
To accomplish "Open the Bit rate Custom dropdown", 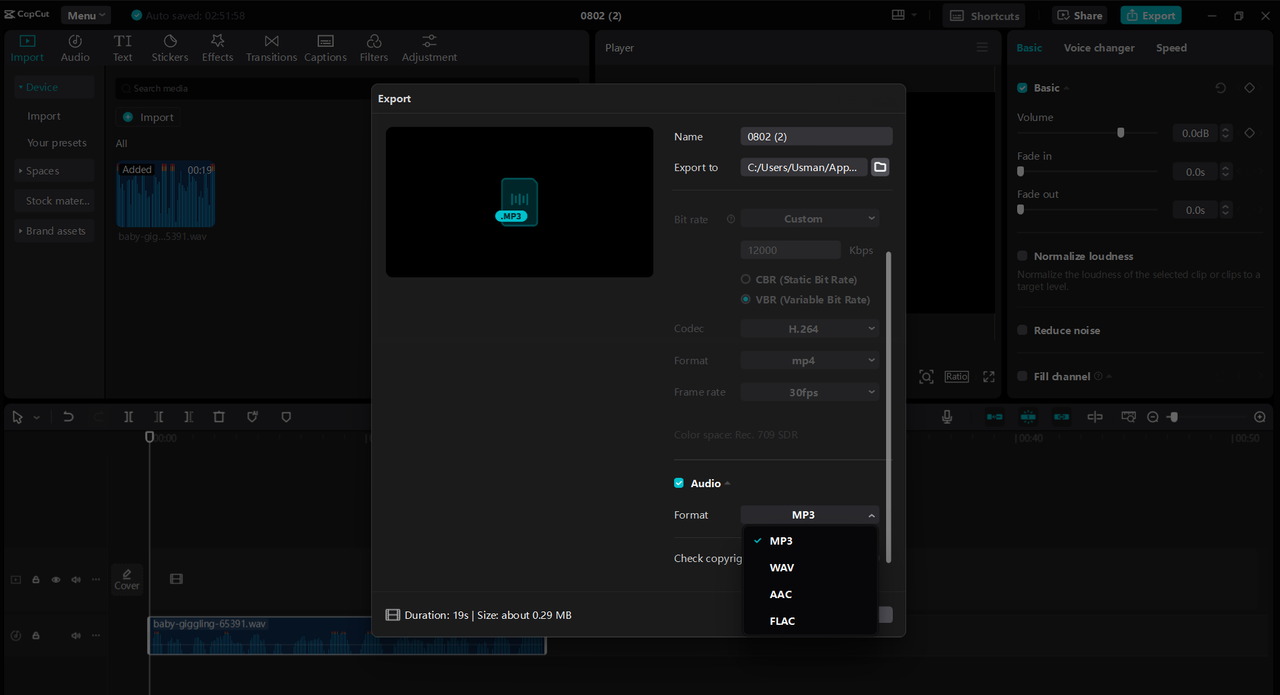I will point(810,219).
